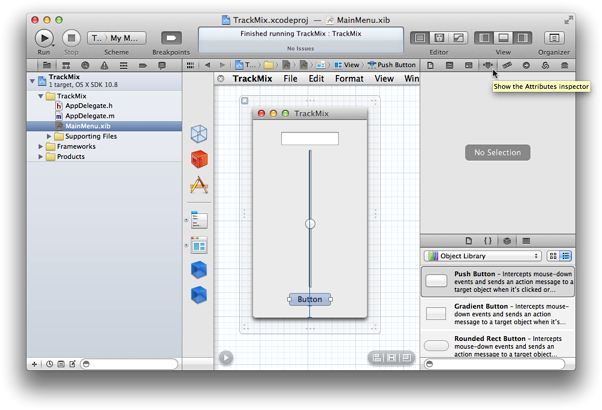The width and height of the screenshot is (602, 410).
Task: Open the Edit menu item
Action: (316, 79)
